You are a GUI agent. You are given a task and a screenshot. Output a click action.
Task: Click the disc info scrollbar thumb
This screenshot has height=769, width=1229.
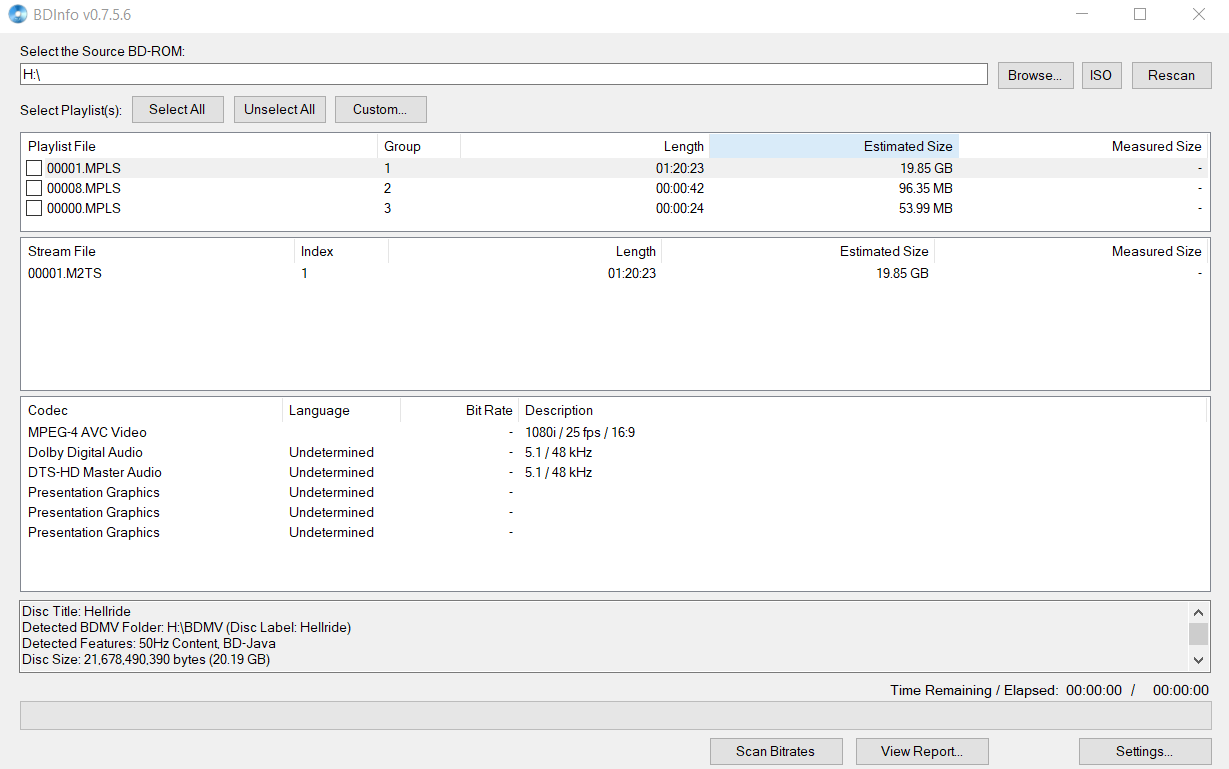(x=1198, y=633)
